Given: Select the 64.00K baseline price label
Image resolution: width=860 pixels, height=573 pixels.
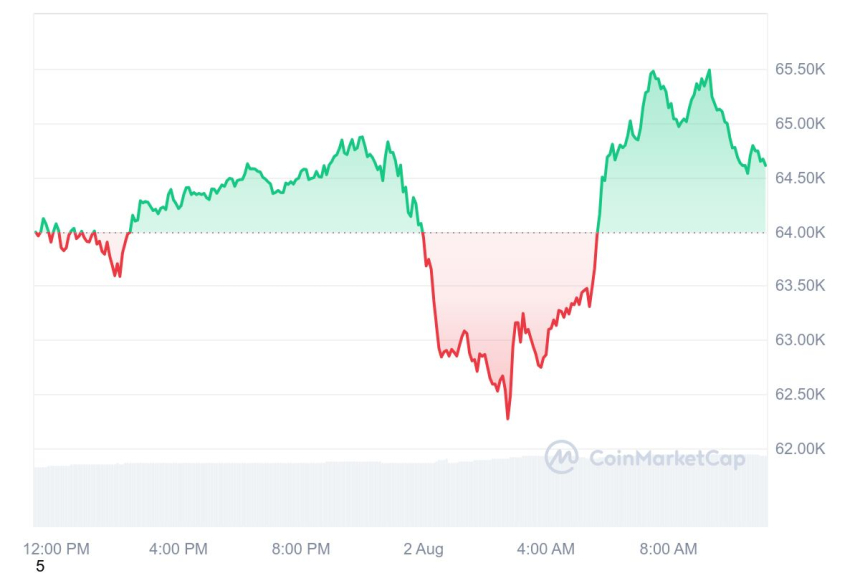Looking at the screenshot, I should pos(799,232).
